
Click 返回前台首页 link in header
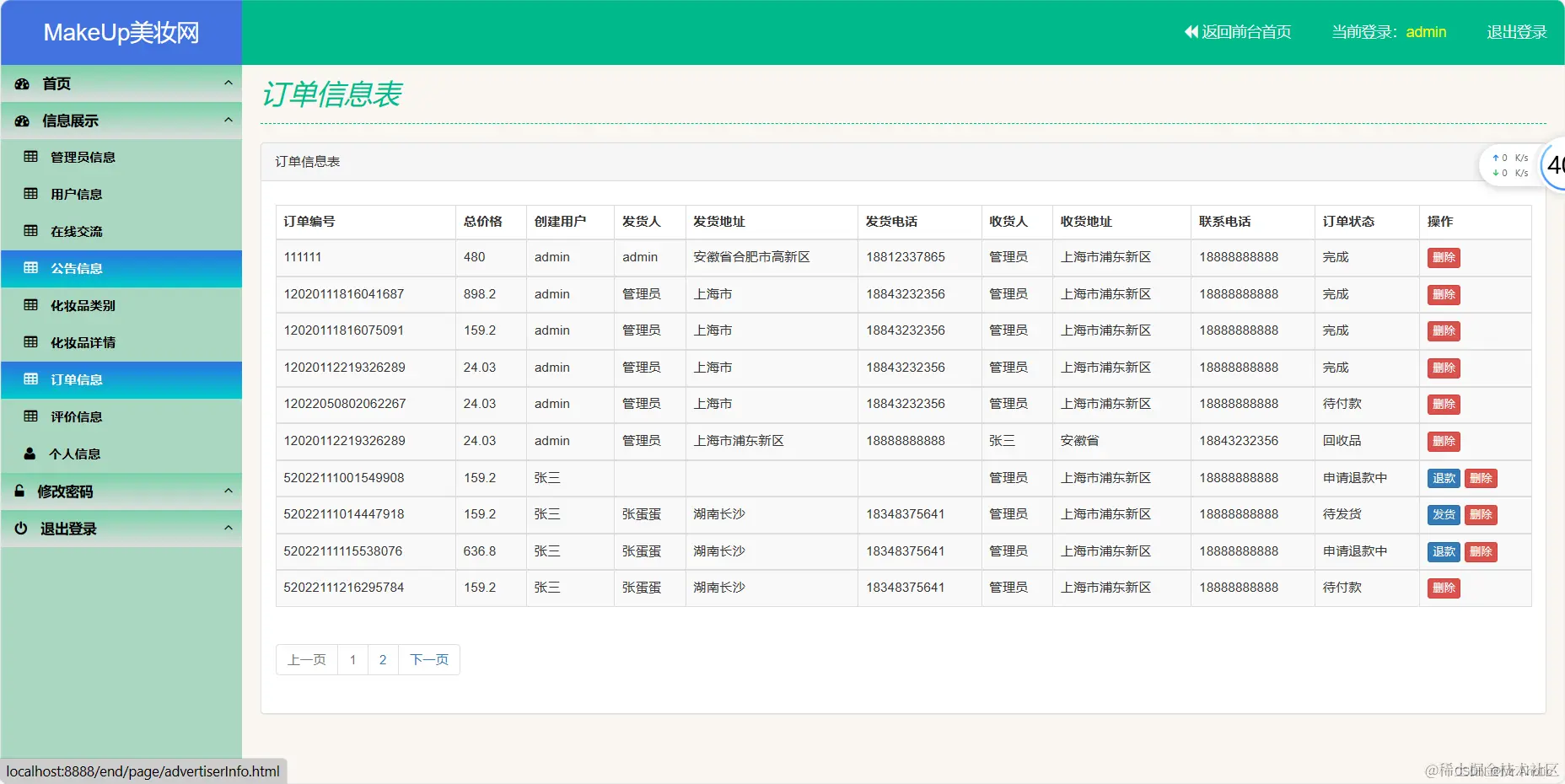[x=1238, y=32]
